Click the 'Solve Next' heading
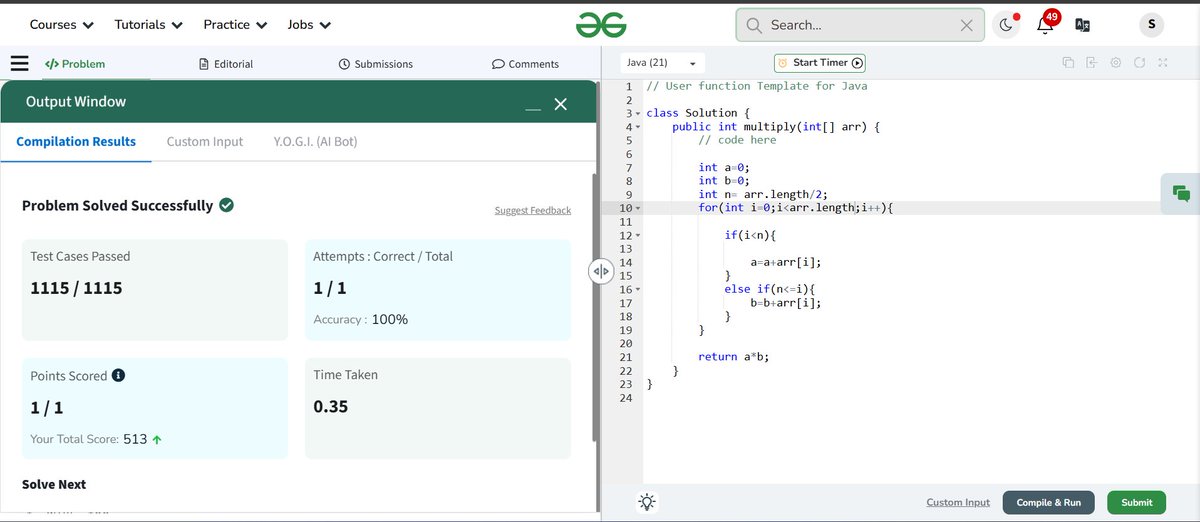Screen dimensions: 1200x522 tap(54, 484)
